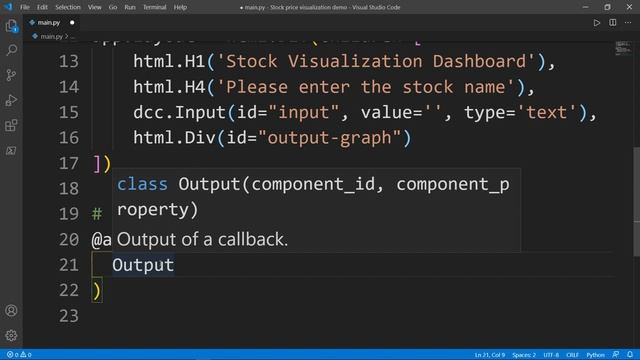Open the Remote Explorer view icon

coord(11,151)
